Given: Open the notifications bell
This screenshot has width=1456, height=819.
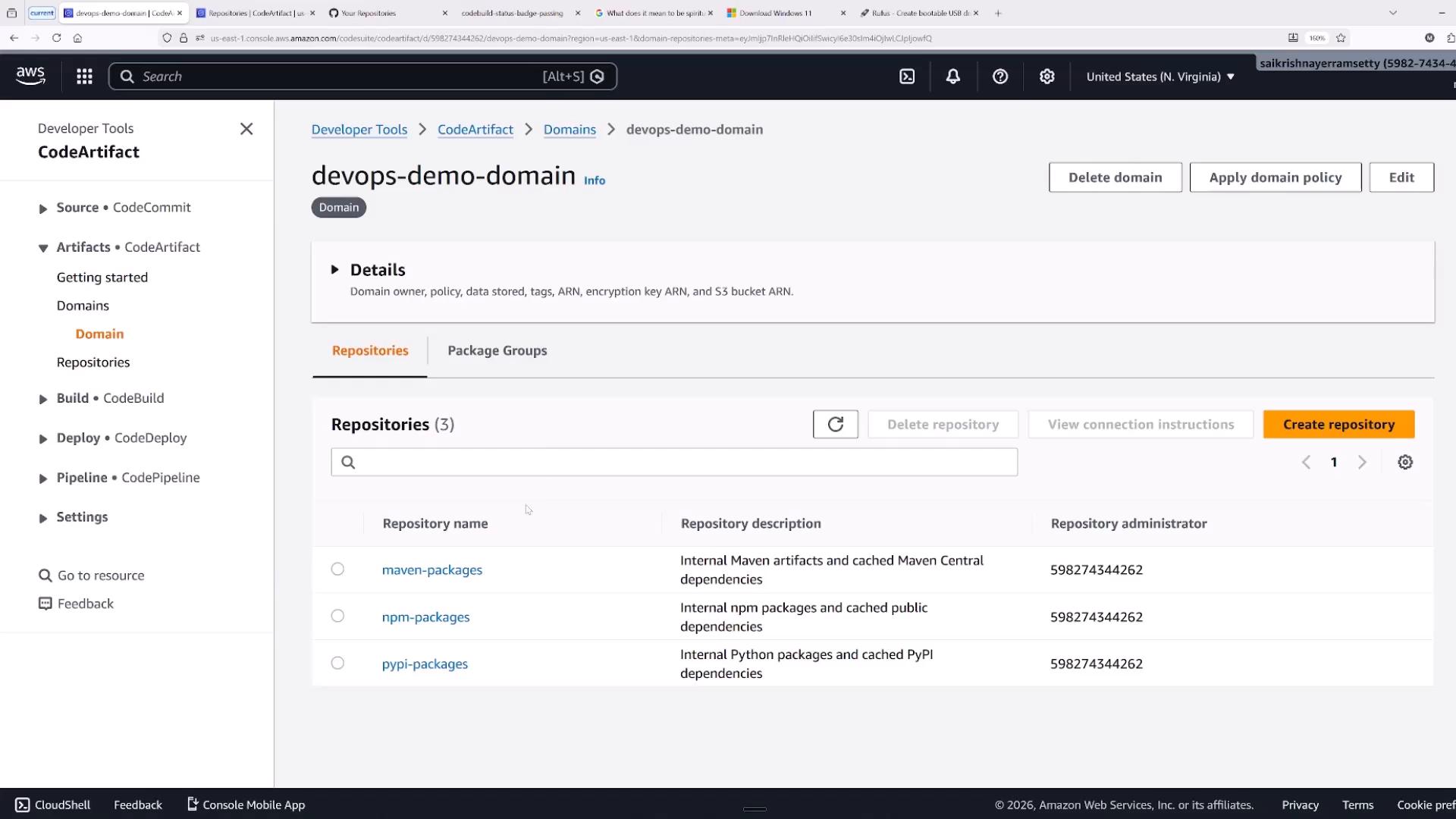Looking at the screenshot, I should click(953, 77).
